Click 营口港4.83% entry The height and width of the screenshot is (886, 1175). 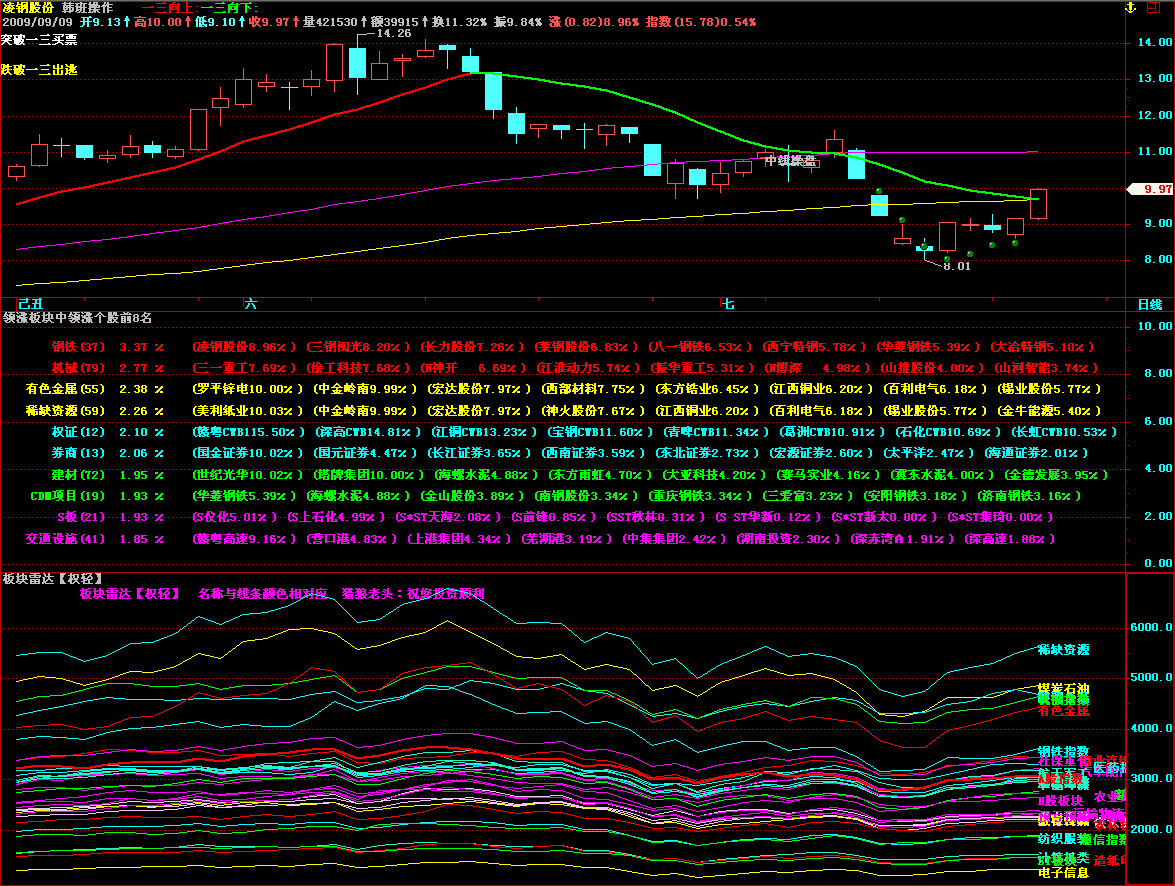352,539
